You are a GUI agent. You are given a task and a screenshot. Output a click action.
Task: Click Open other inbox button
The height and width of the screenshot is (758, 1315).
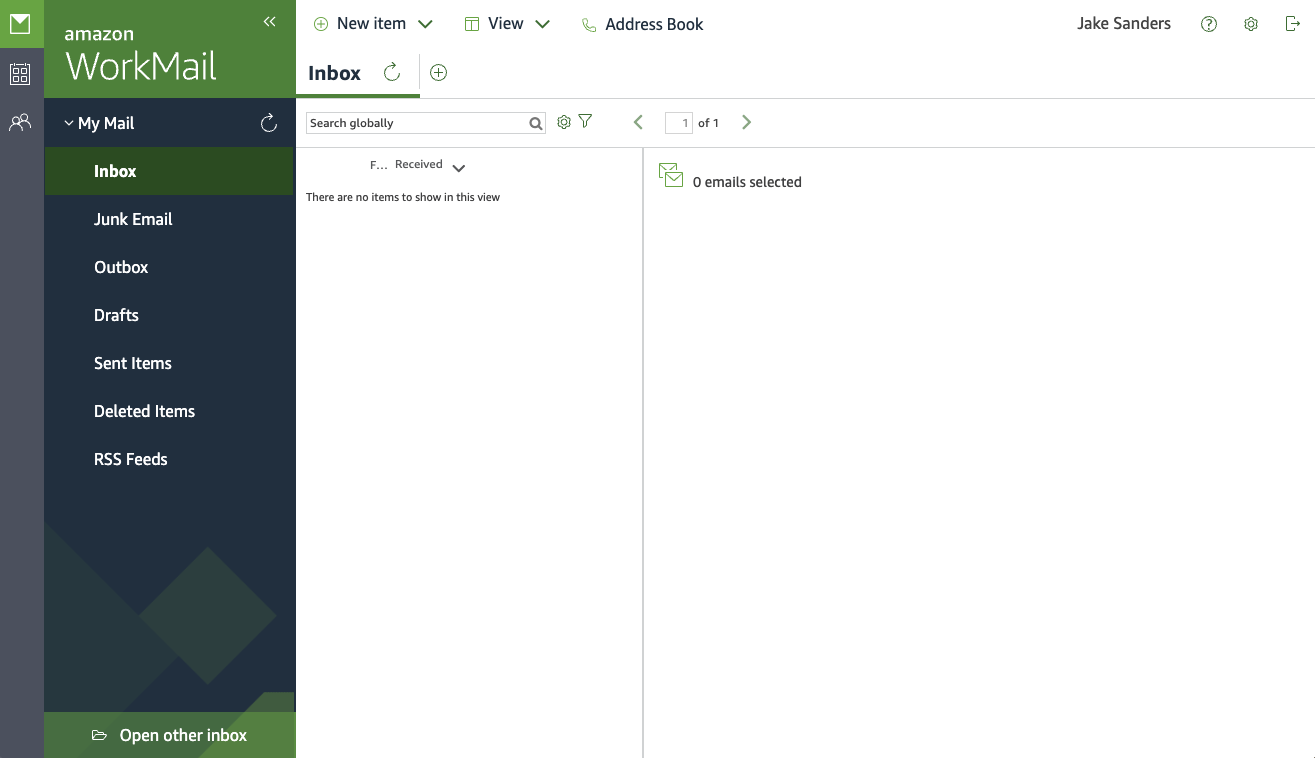click(170, 735)
